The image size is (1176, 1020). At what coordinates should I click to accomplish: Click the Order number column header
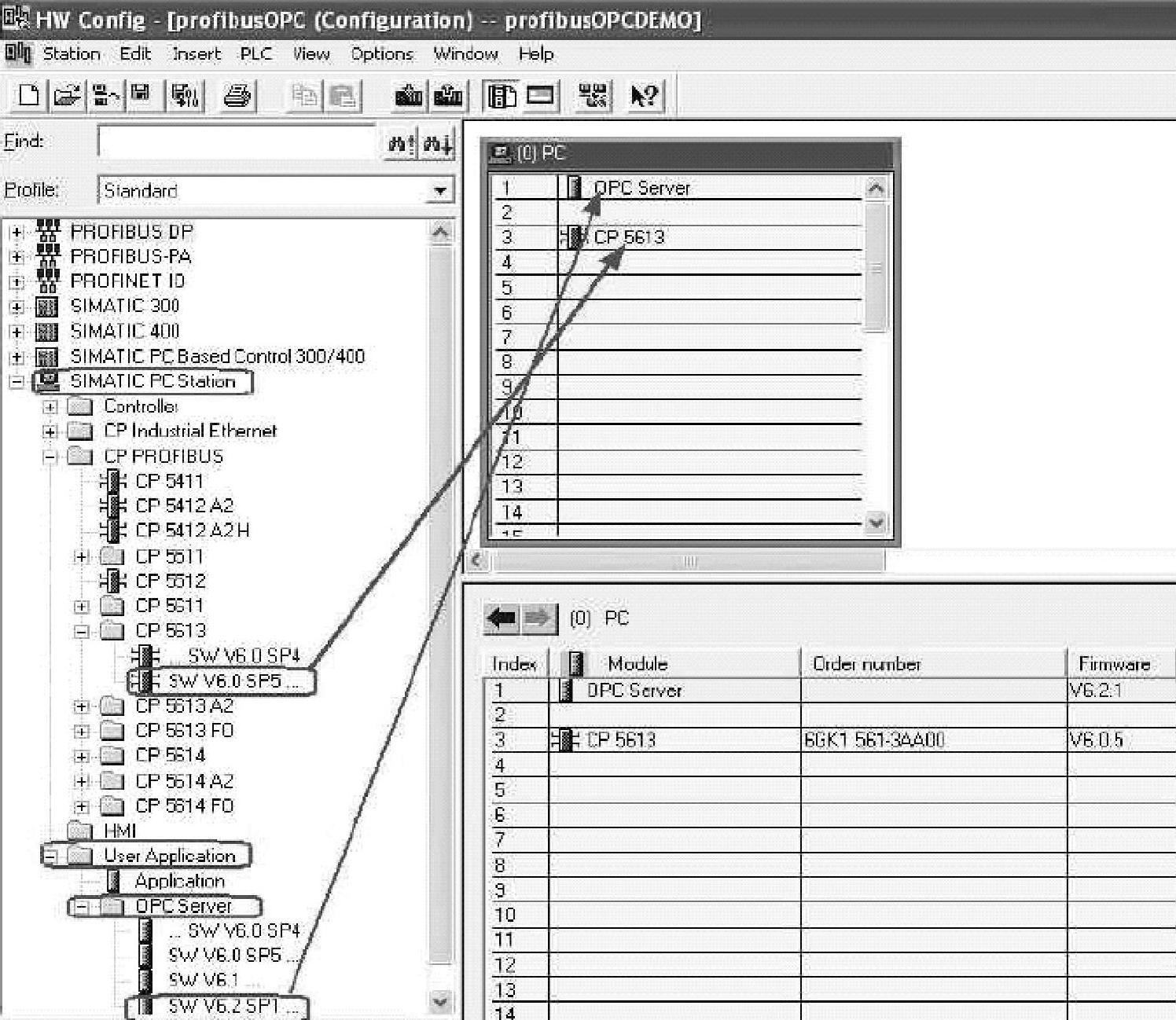click(x=933, y=664)
